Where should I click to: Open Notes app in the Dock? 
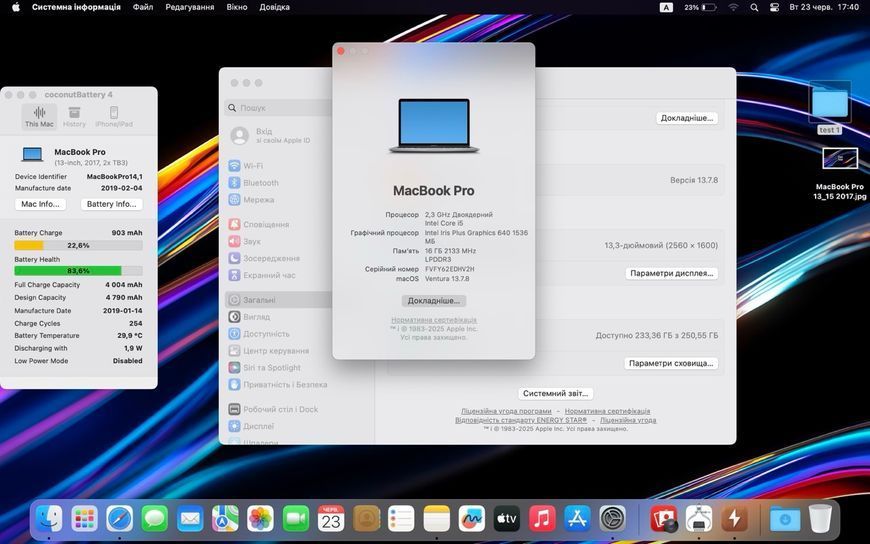click(x=437, y=519)
